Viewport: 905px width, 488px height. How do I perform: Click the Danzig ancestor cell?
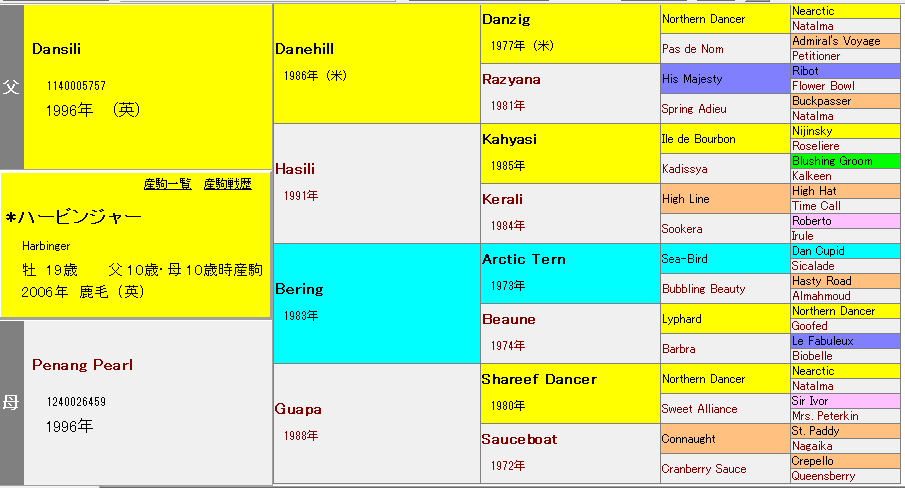506,19
